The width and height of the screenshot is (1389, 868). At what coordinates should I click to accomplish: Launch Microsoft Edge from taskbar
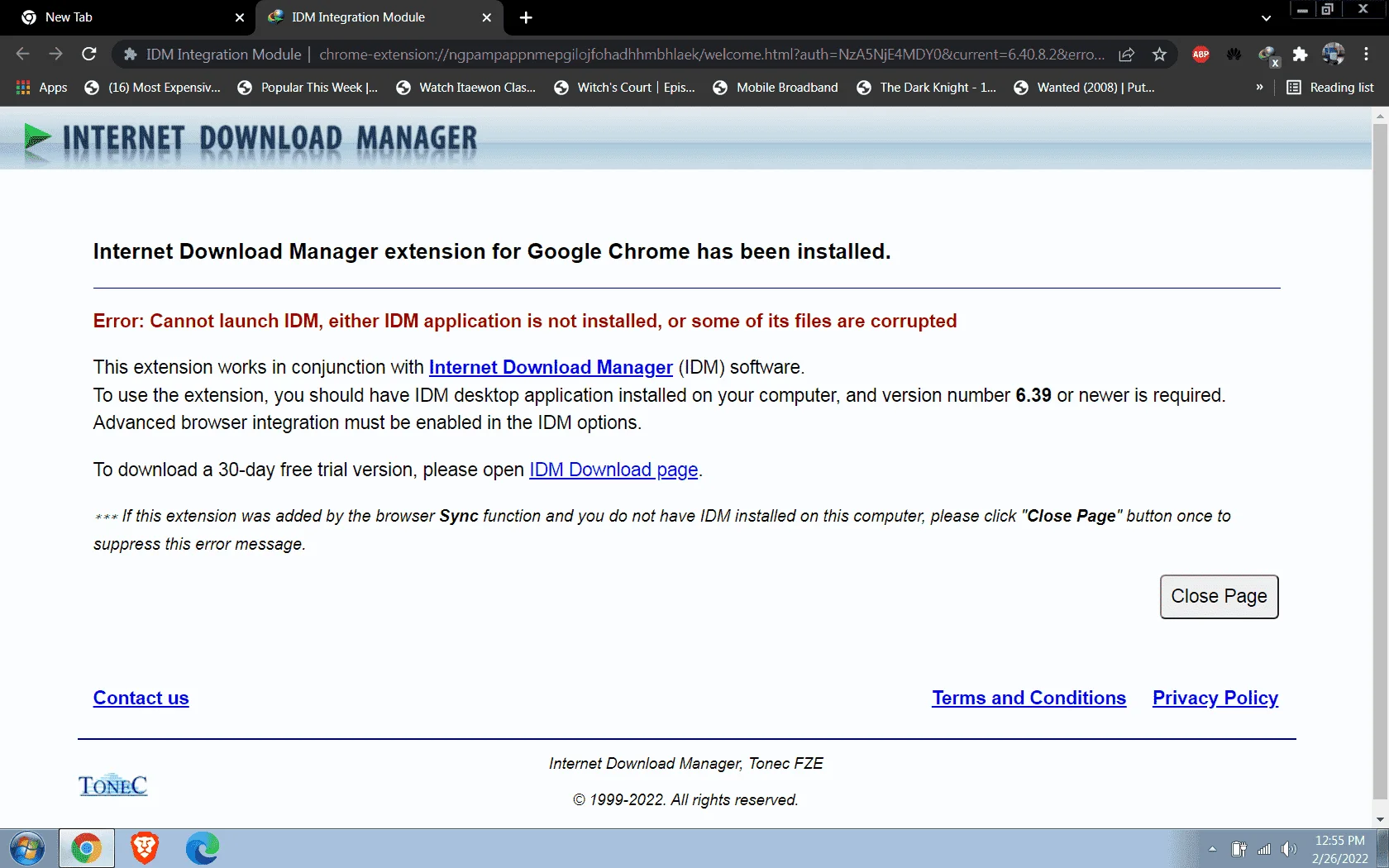click(202, 848)
